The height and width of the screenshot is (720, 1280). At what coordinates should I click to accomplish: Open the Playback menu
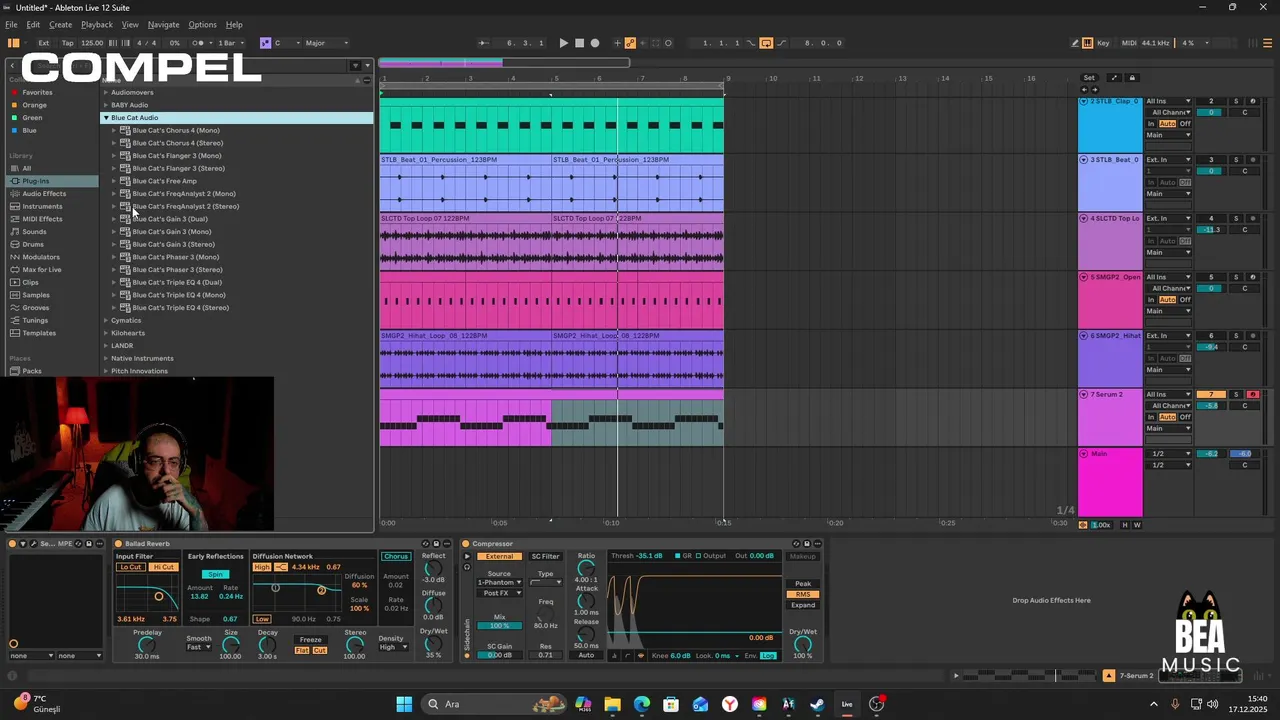click(x=97, y=24)
